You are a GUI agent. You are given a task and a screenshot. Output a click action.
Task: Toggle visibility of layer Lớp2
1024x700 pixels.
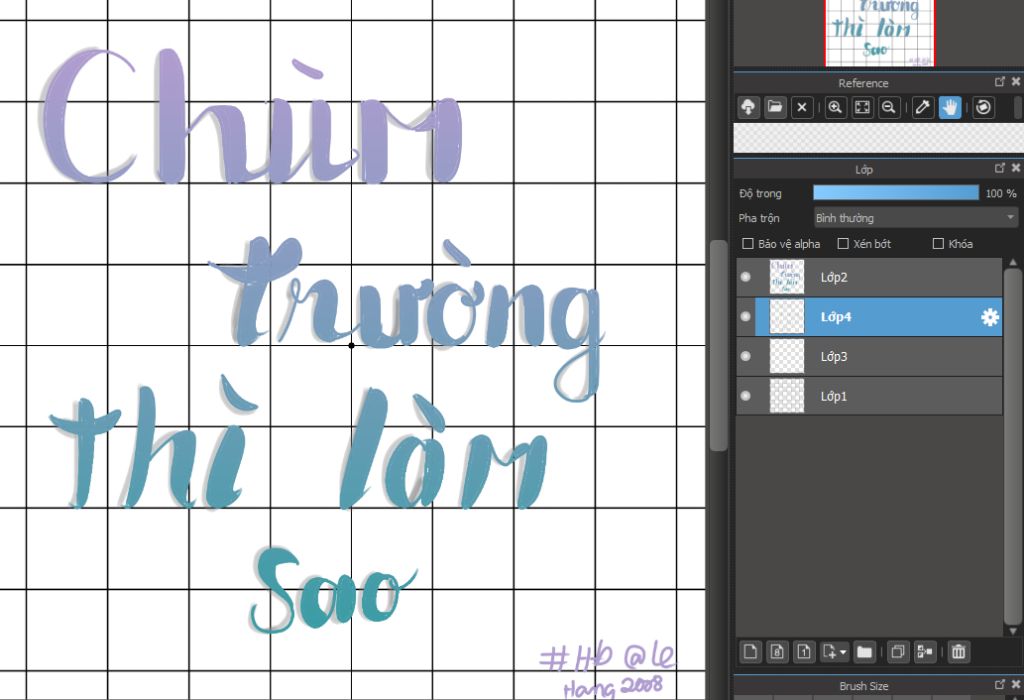746,277
